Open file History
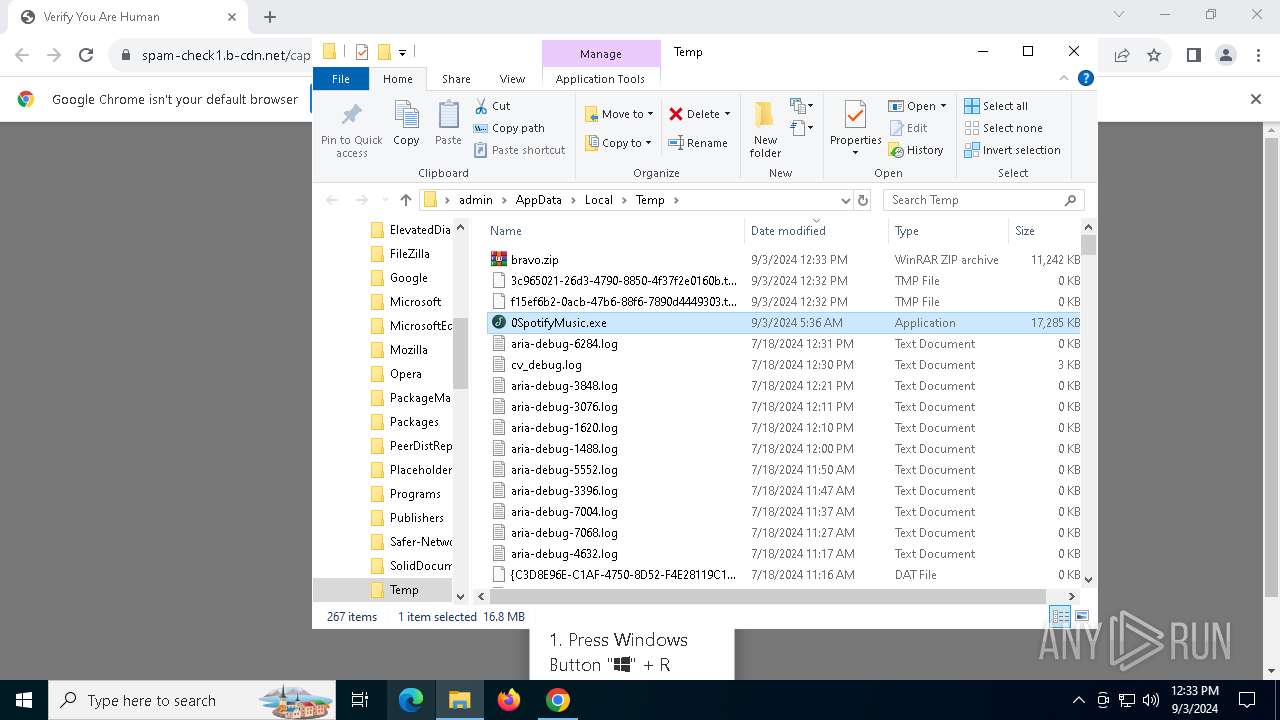This screenshot has width=1280, height=720. pyautogui.click(x=915, y=150)
